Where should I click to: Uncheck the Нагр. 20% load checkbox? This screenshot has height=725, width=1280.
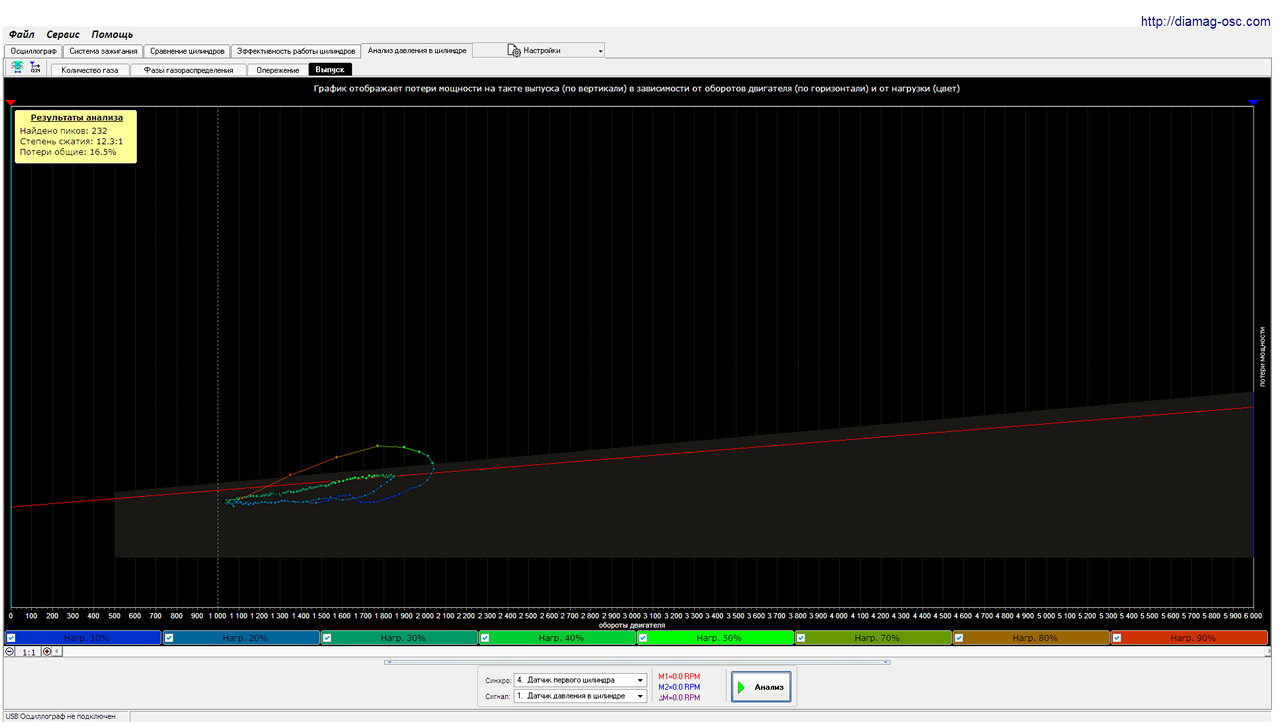[x=168, y=637]
